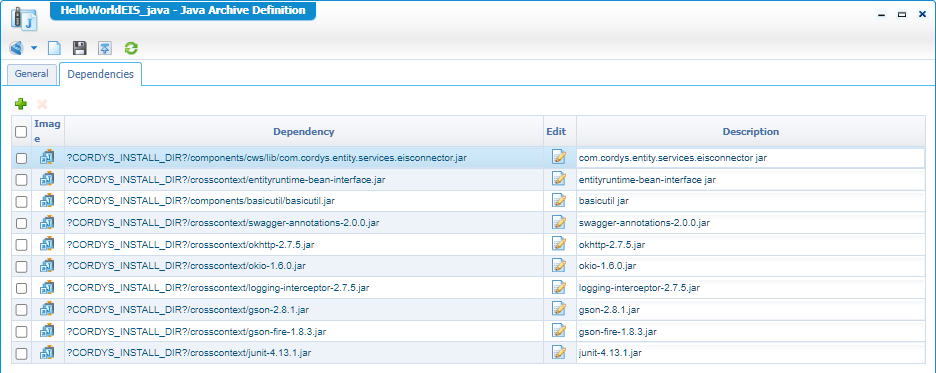Close the Java Archive Definition window
936x373 pixels.
[x=922, y=14]
